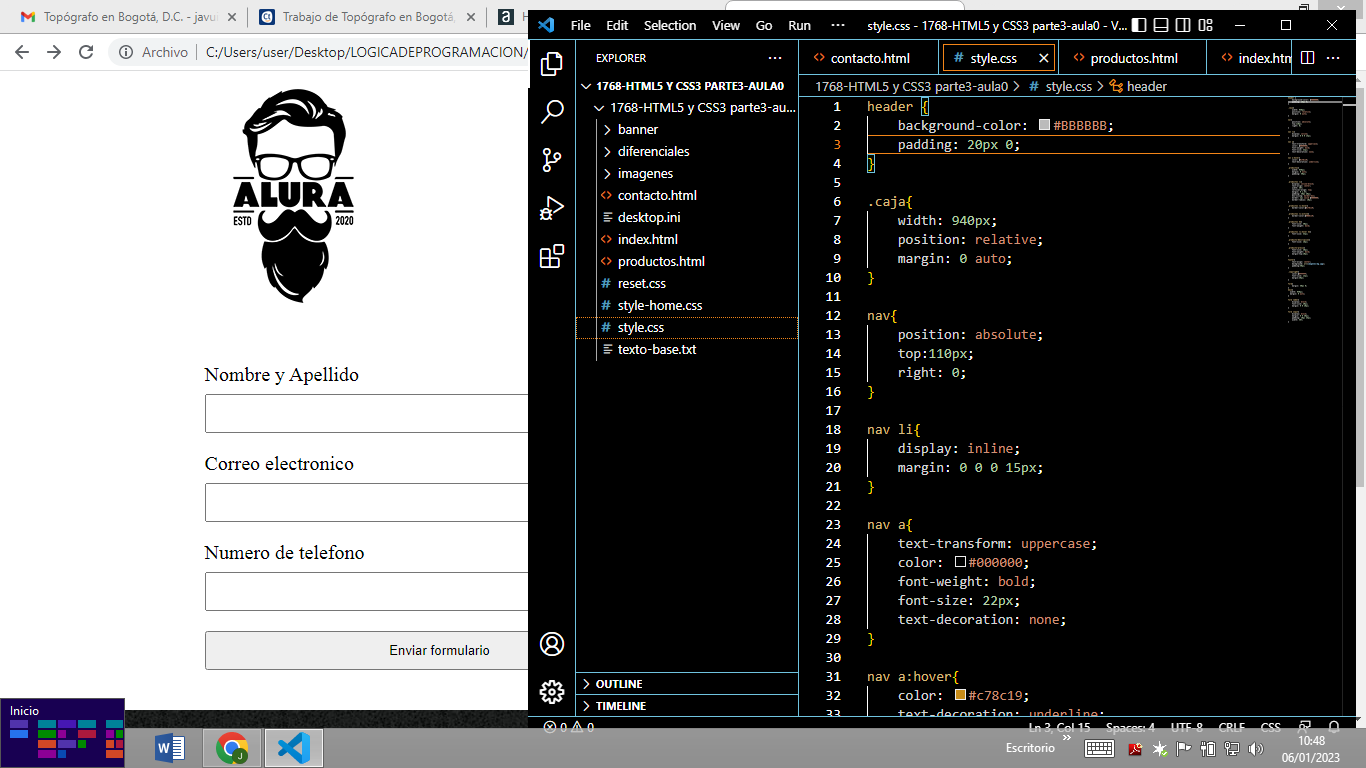Go forward in Chrome browser
This screenshot has height=768, width=1366.
coord(54,52)
